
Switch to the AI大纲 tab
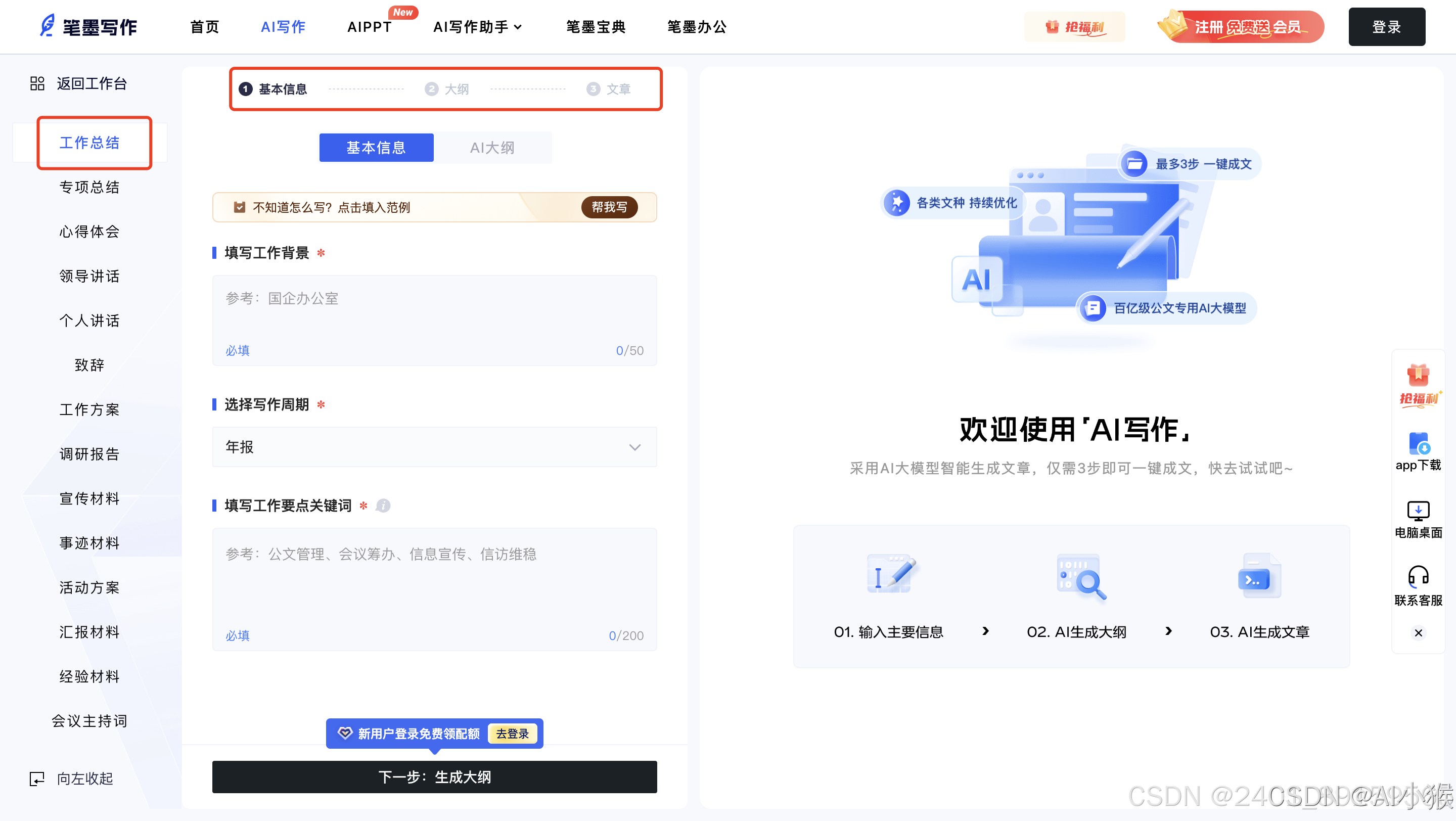(492, 148)
